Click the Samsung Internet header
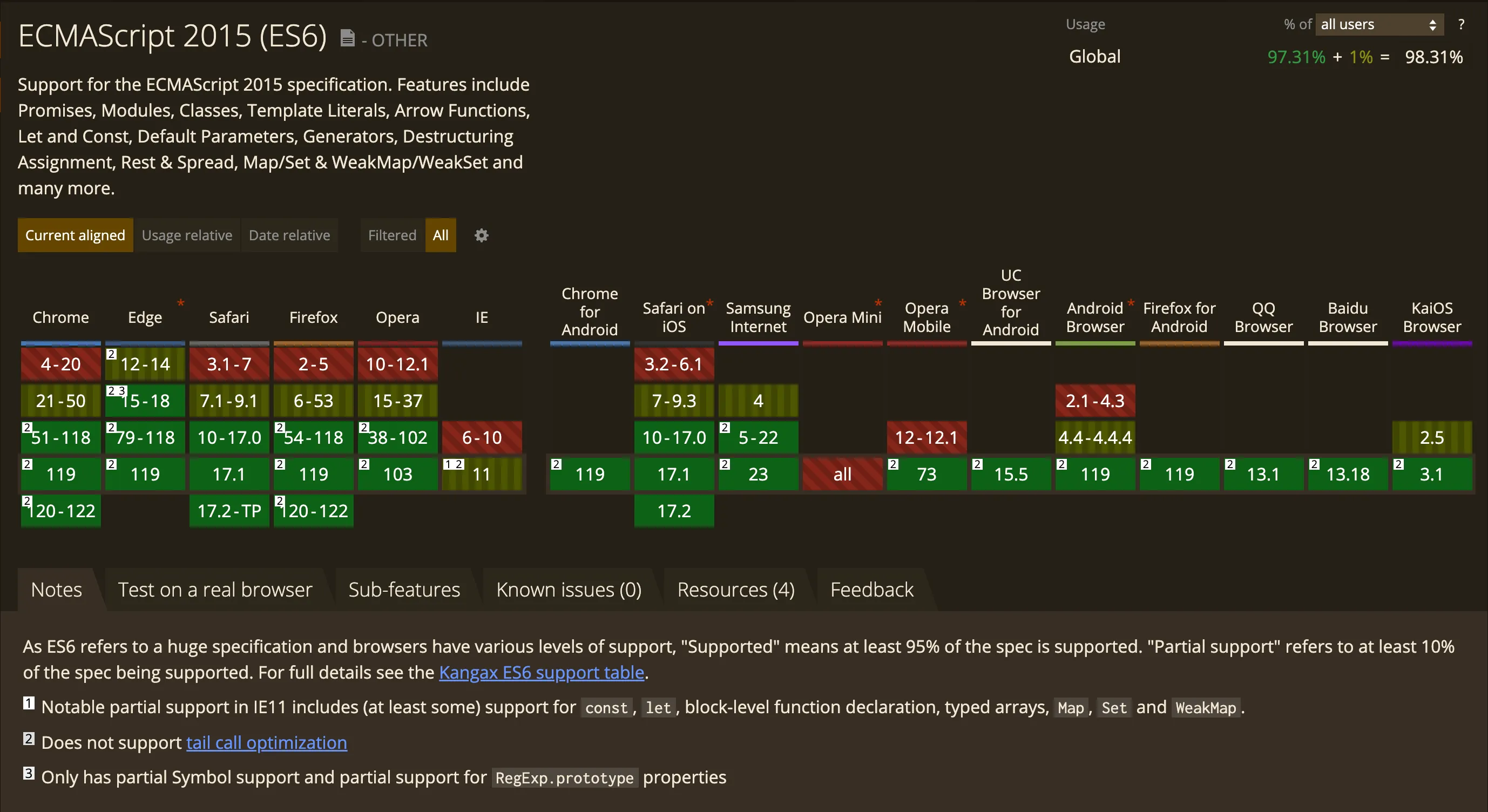1488x812 pixels. click(758, 317)
